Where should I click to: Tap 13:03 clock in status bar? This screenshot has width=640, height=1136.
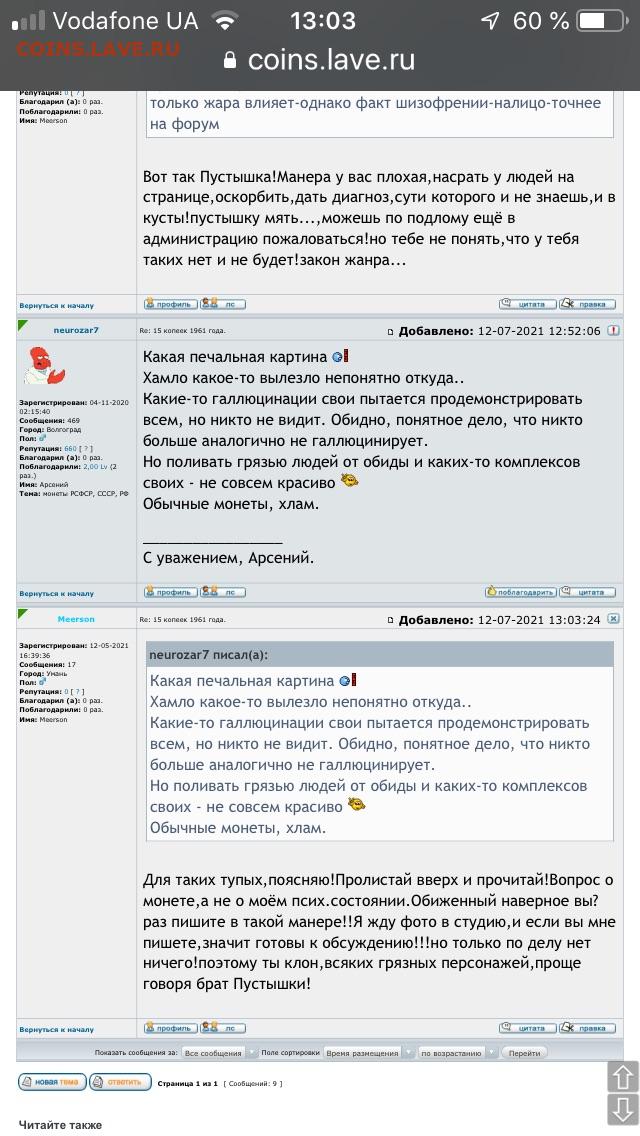coord(323,21)
